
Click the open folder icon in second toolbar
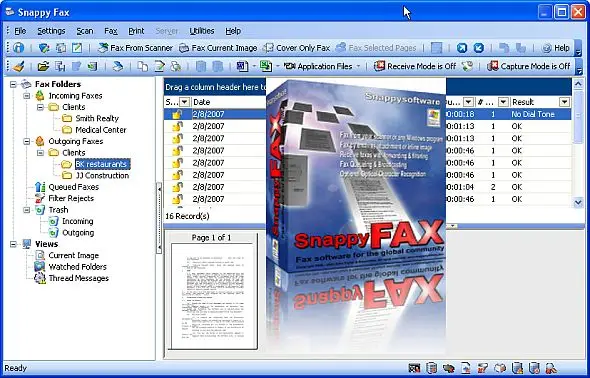tap(43, 67)
